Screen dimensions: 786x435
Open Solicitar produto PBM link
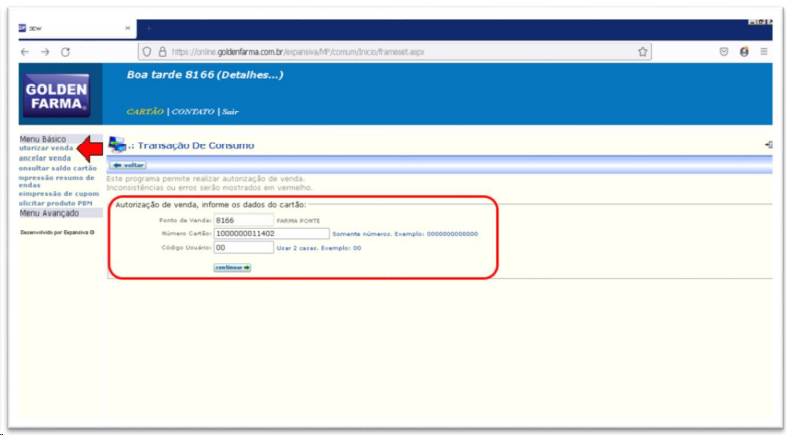click(x=56, y=203)
